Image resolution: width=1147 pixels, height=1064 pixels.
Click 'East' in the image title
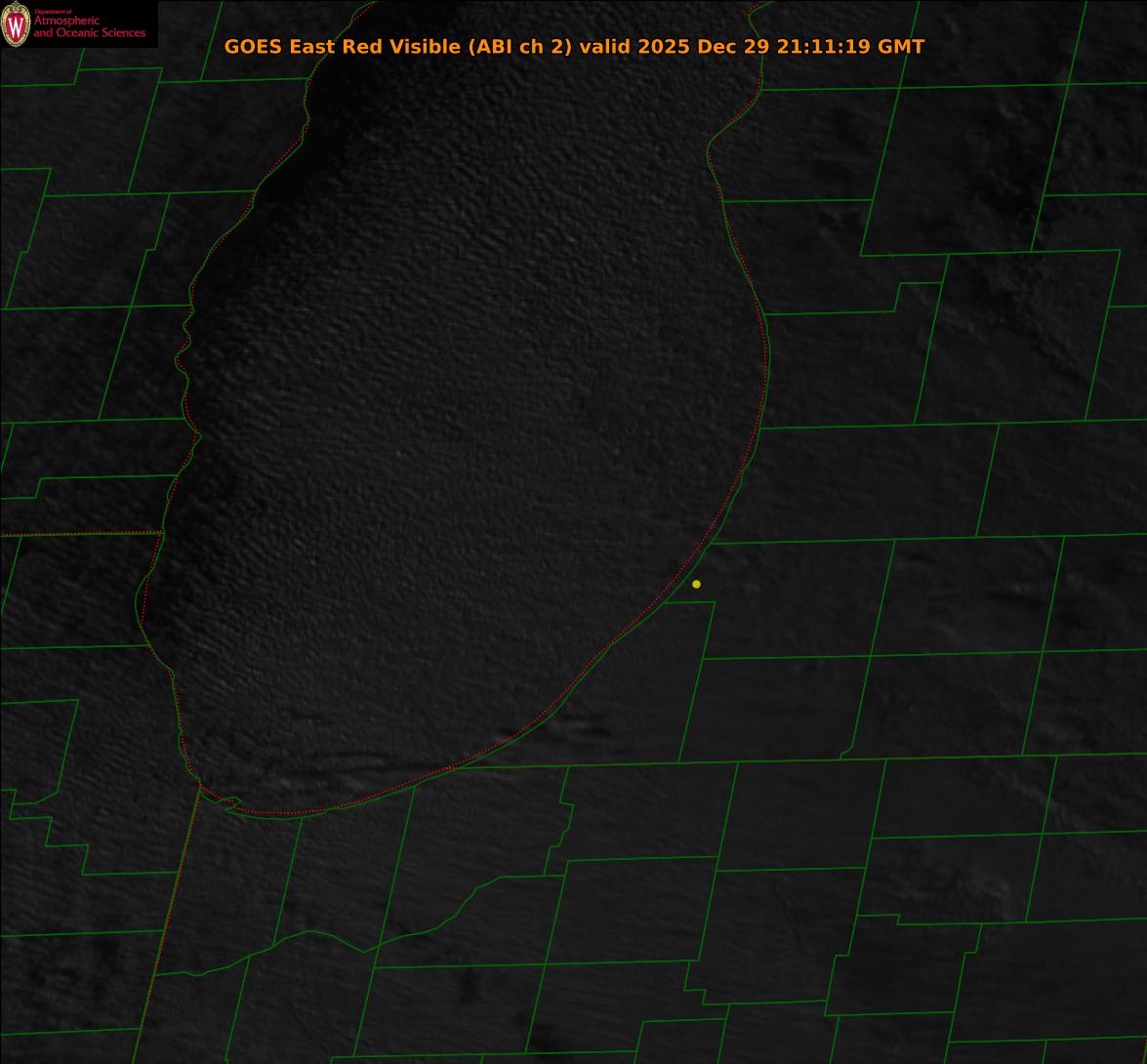click(x=312, y=47)
